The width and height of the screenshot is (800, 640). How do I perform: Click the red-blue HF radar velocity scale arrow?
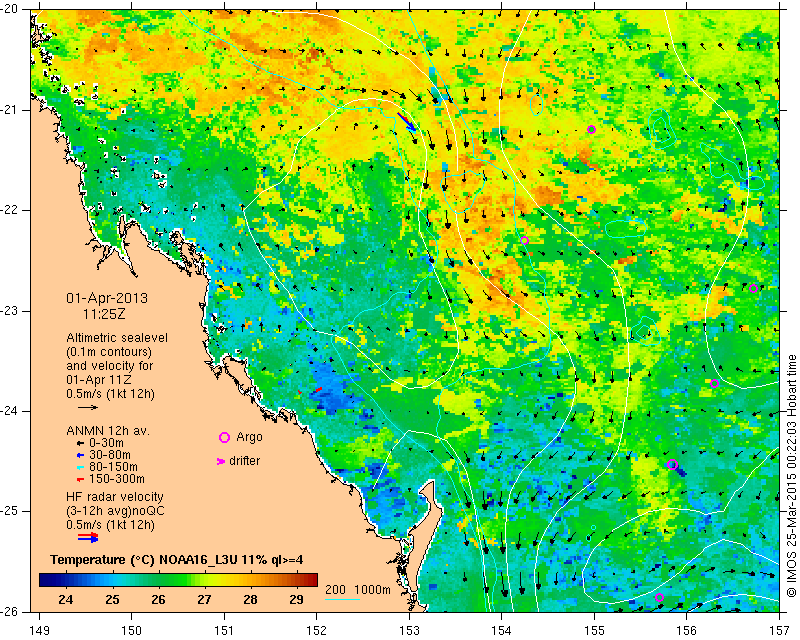coord(88,537)
